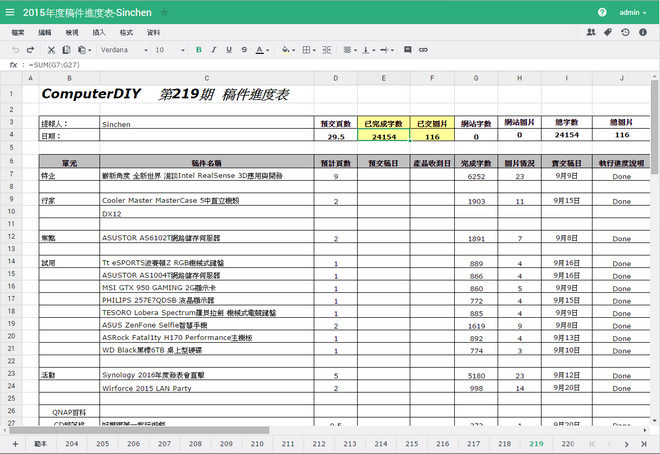Select row 7 header
Viewport: 660px width, 454px height.
click(x=11, y=174)
